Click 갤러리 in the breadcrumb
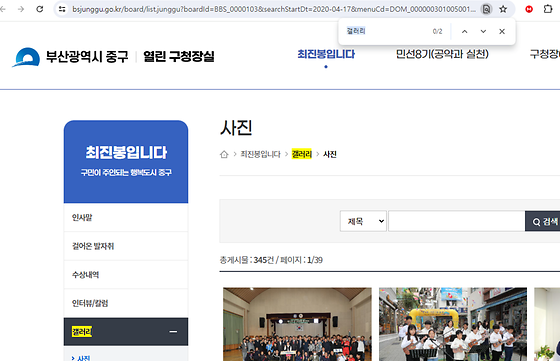The height and width of the screenshot is (361, 560). tap(302, 154)
